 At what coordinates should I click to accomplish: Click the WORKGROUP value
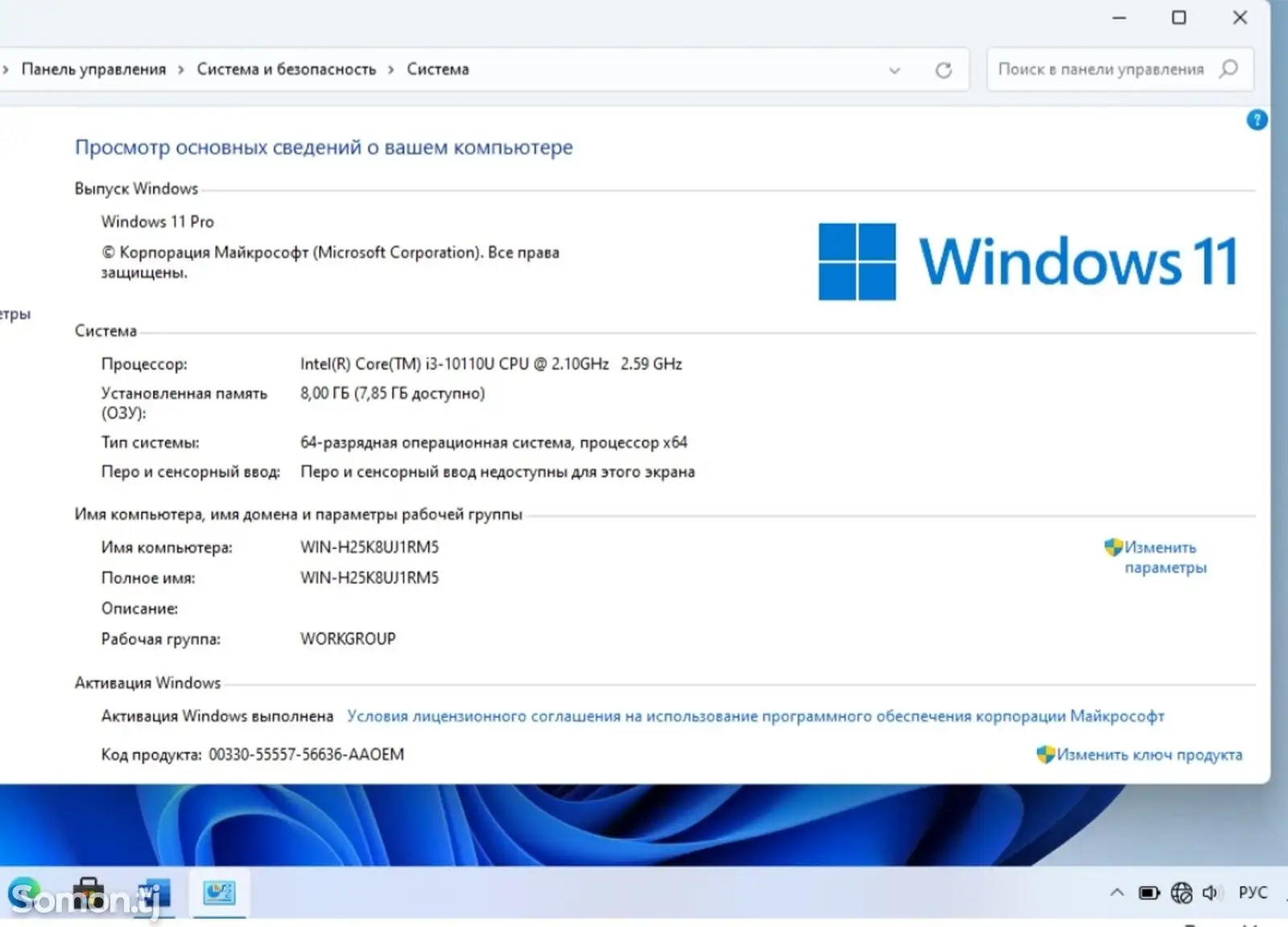click(348, 639)
